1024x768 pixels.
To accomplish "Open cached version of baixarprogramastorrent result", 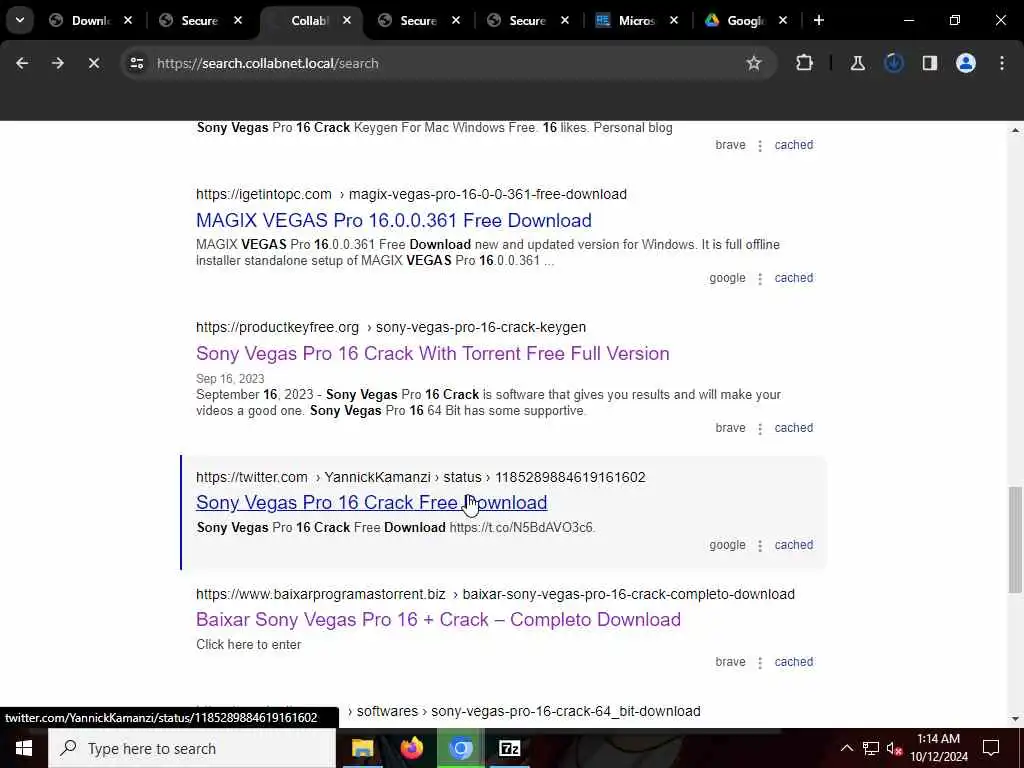I will point(793,662).
